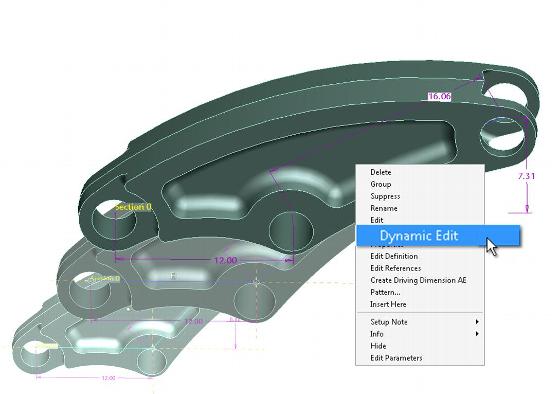Select the 16.06 dimension value
This screenshot has width=560, height=394.
tap(439, 96)
